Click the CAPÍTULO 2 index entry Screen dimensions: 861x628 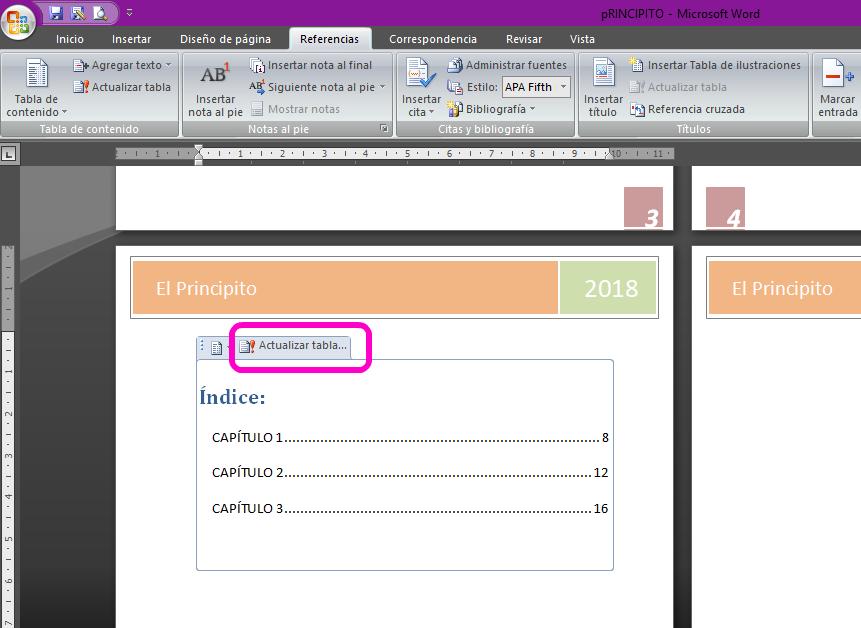click(248, 472)
